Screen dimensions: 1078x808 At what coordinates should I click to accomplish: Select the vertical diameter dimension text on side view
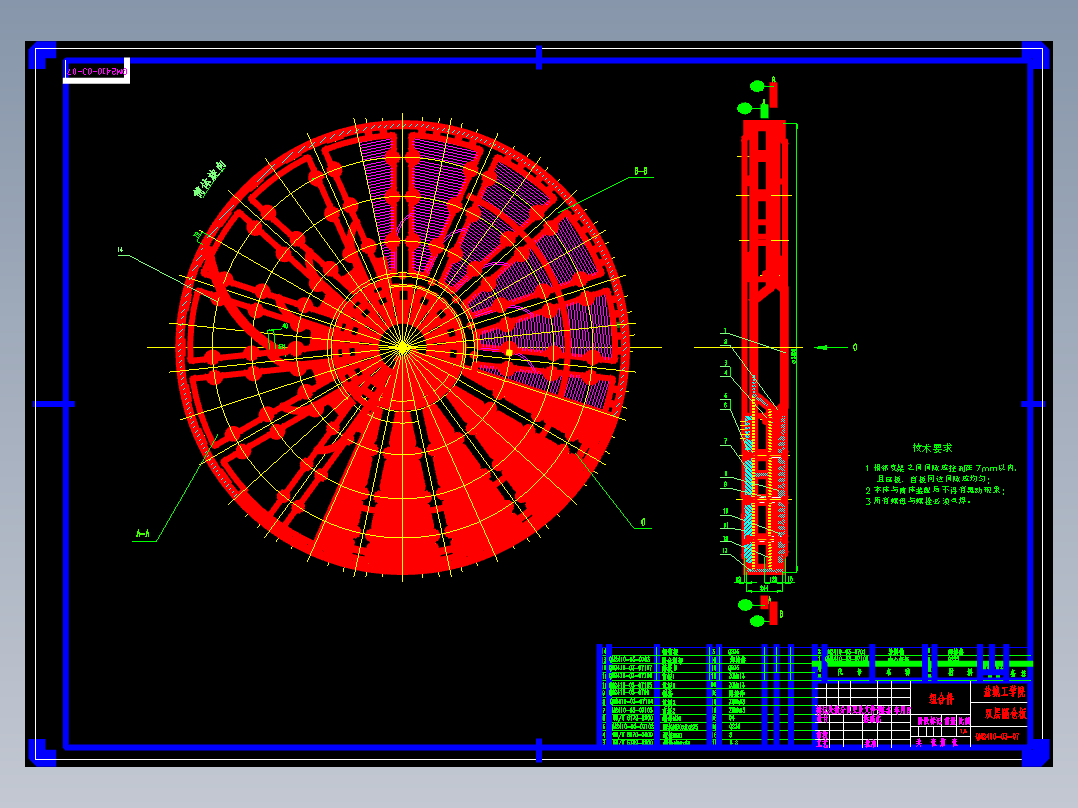(x=794, y=356)
